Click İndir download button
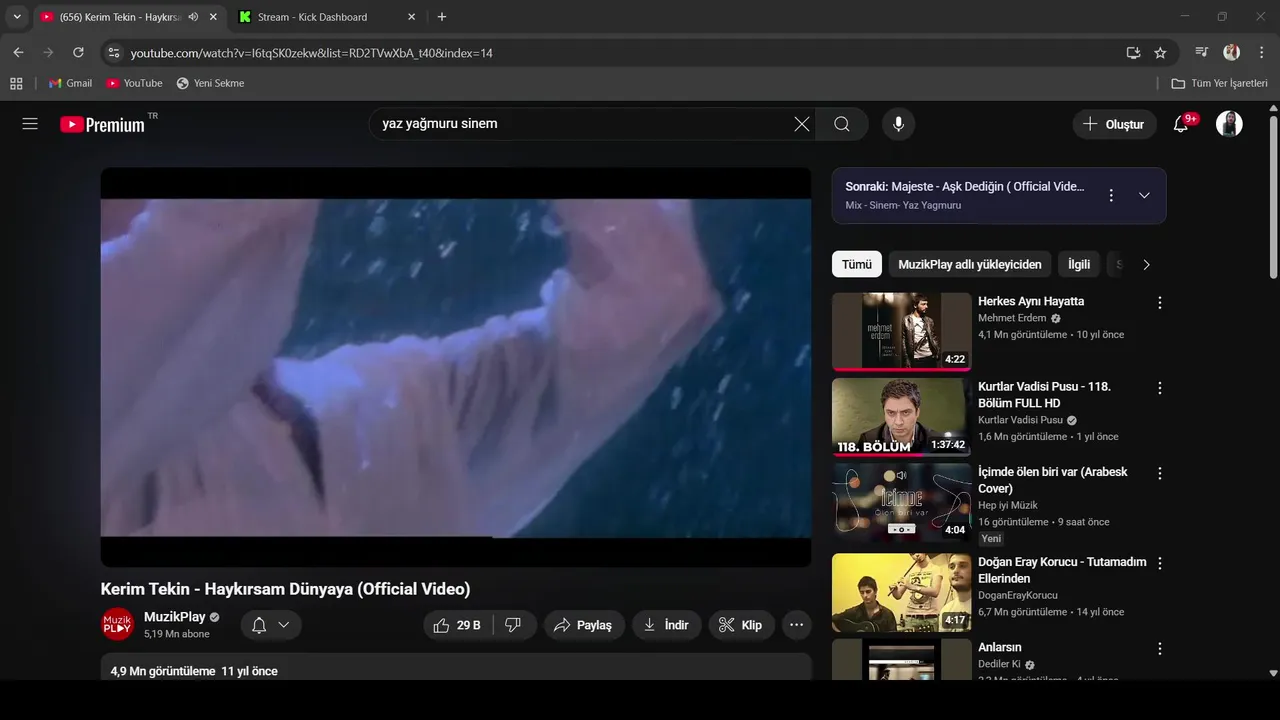The height and width of the screenshot is (720, 1280). pos(666,625)
